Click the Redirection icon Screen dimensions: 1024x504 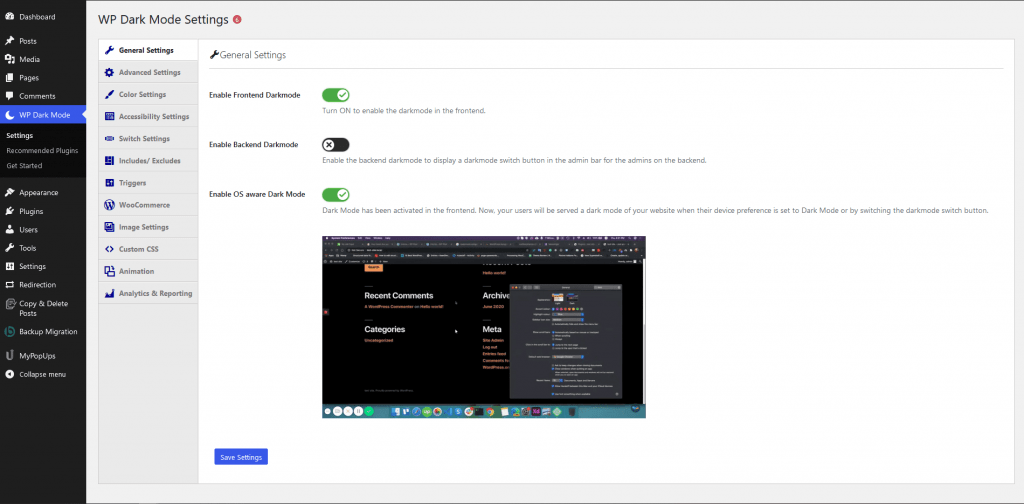10,285
